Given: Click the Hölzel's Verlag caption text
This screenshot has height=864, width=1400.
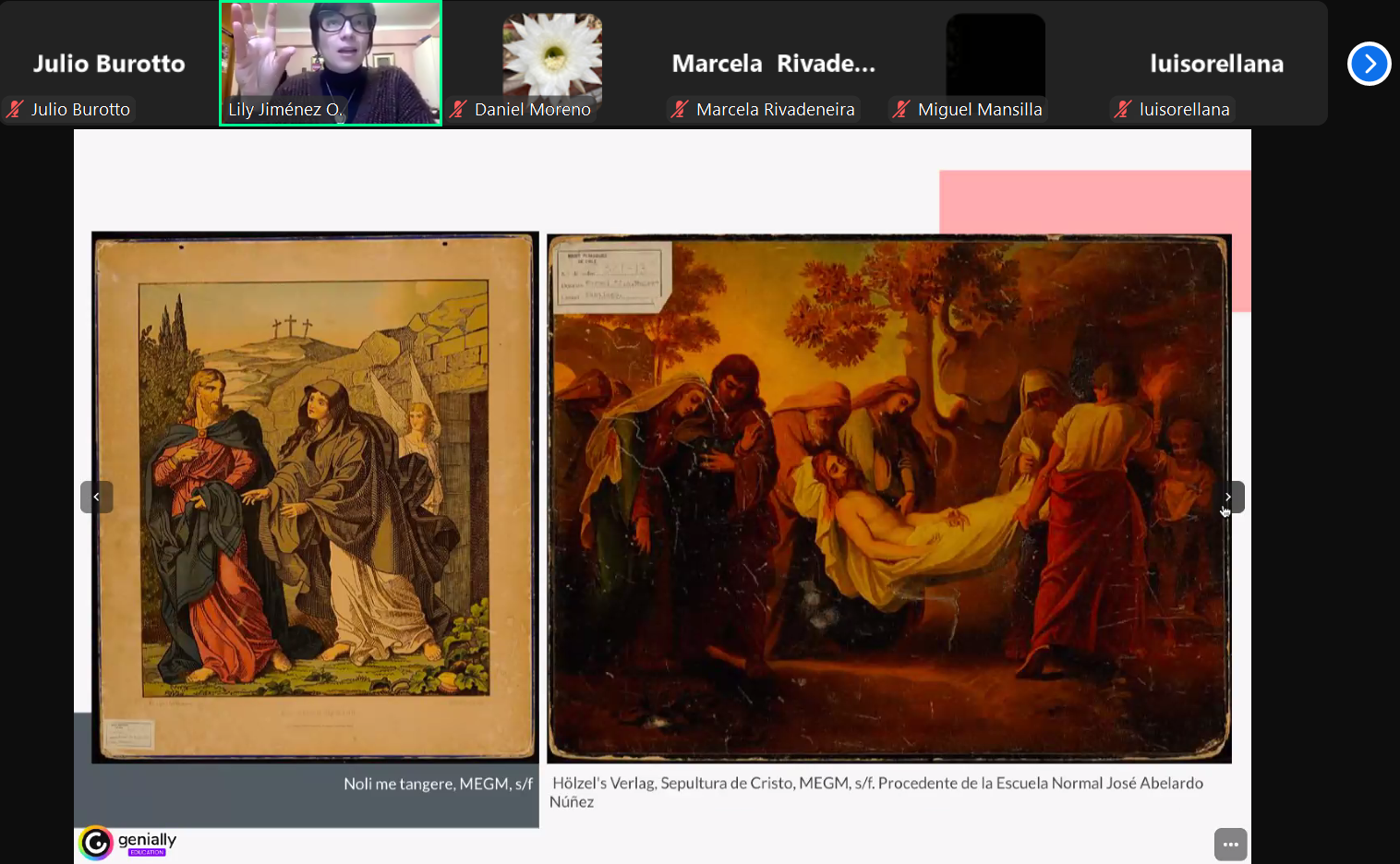Looking at the screenshot, I should click(877, 784).
